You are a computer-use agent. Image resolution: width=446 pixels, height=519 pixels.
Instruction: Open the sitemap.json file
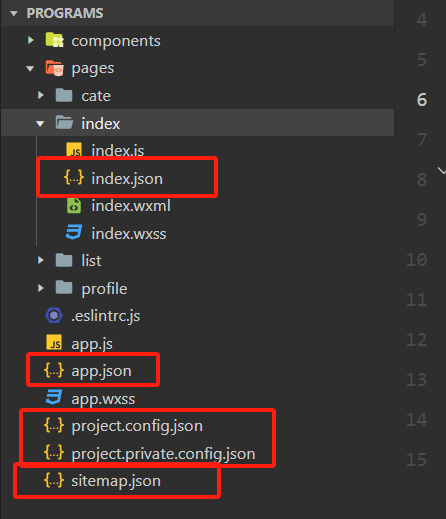point(116,481)
